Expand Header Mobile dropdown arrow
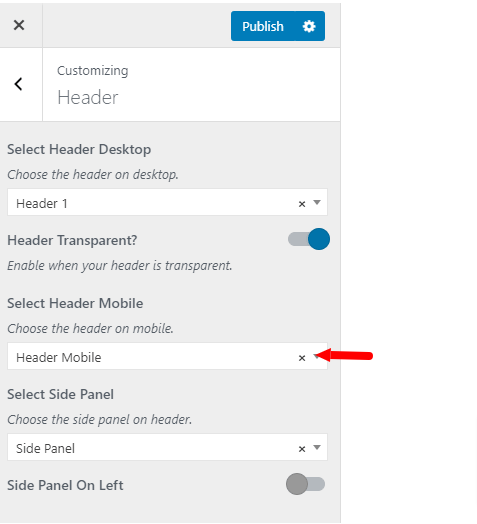The width and height of the screenshot is (477, 524). (317, 356)
